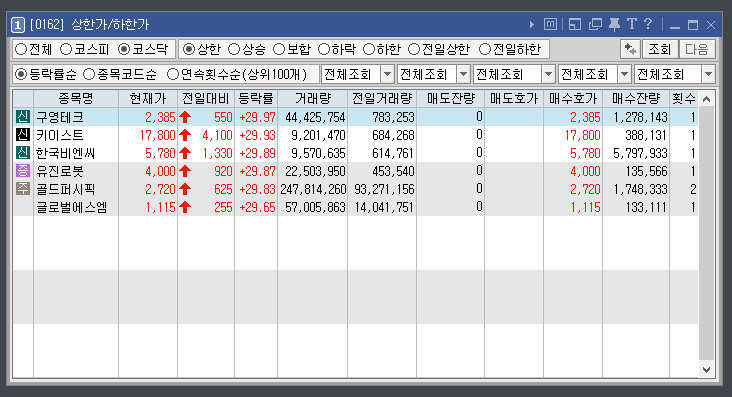Open the second 전체조회 dropdown
Screen dimensions: 732x397
pos(464,74)
